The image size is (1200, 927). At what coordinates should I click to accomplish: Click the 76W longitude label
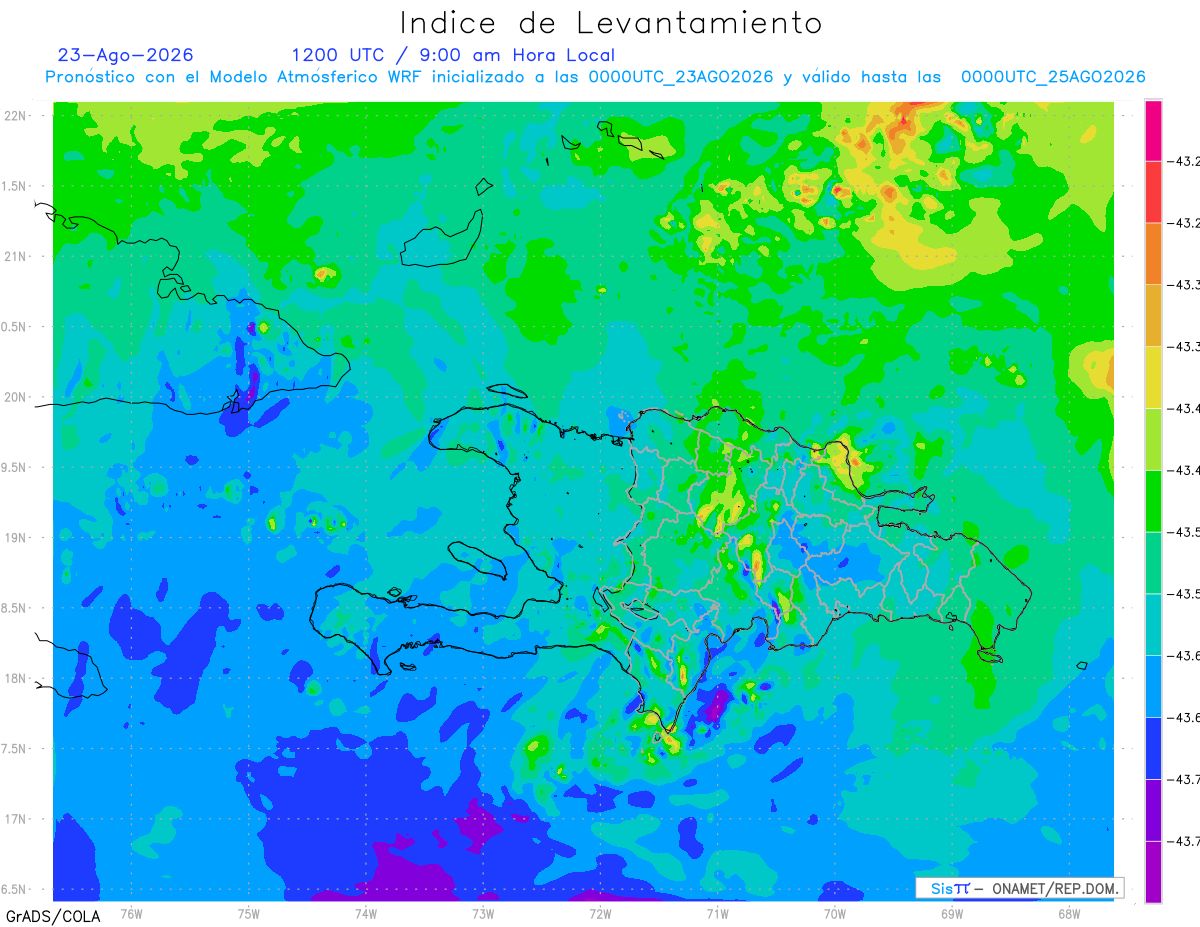pos(131,913)
